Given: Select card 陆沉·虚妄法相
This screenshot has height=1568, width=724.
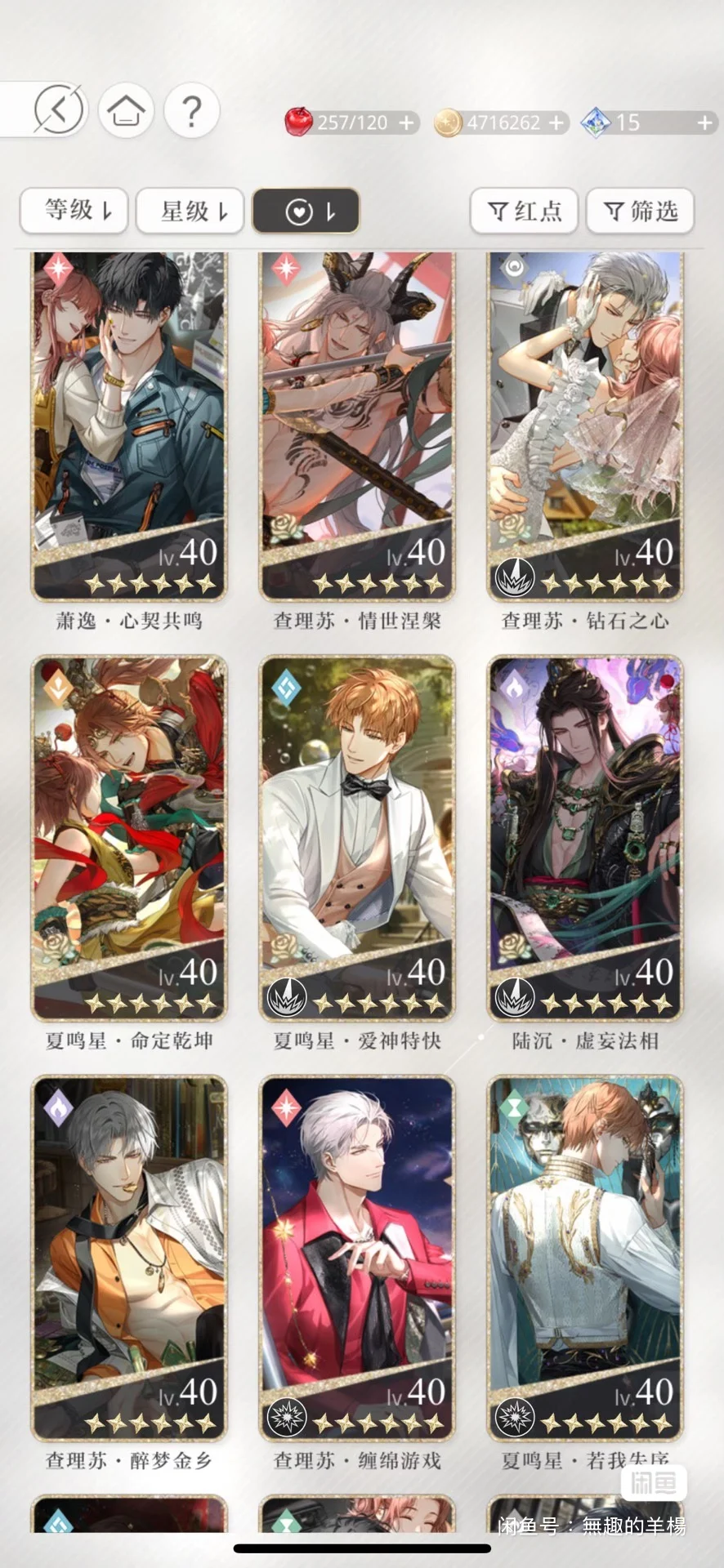Looking at the screenshot, I should pyautogui.click(x=585, y=838).
